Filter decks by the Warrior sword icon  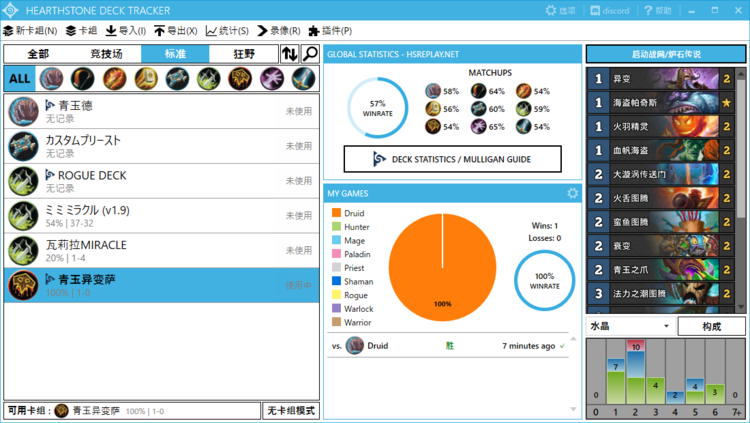point(303,78)
